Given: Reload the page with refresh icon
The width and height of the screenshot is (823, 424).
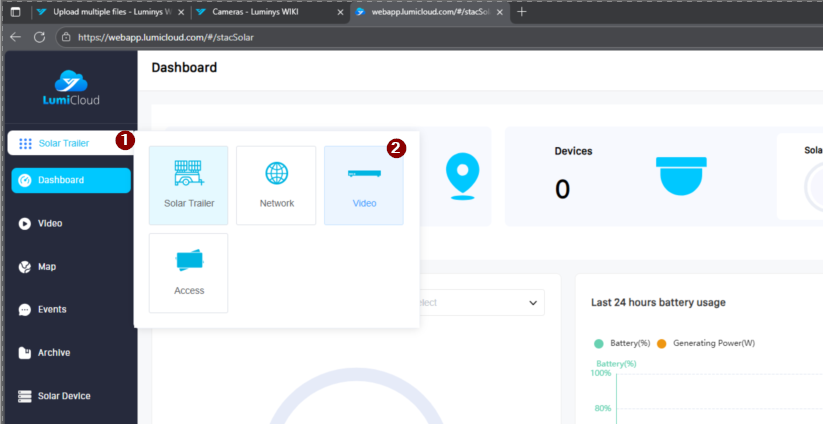Looking at the screenshot, I should click(x=40, y=37).
